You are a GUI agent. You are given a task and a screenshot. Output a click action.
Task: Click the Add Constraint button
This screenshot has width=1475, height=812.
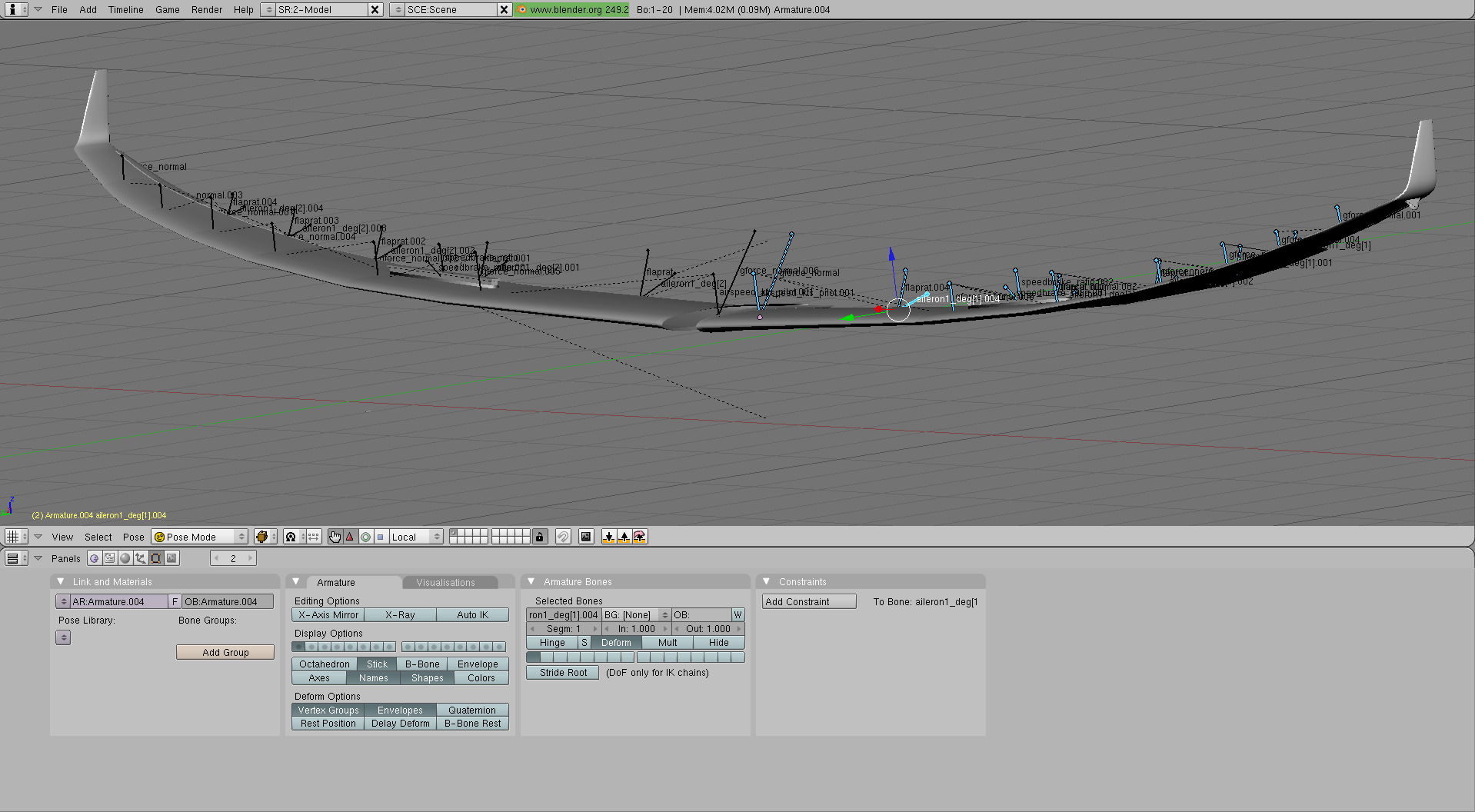click(x=808, y=602)
